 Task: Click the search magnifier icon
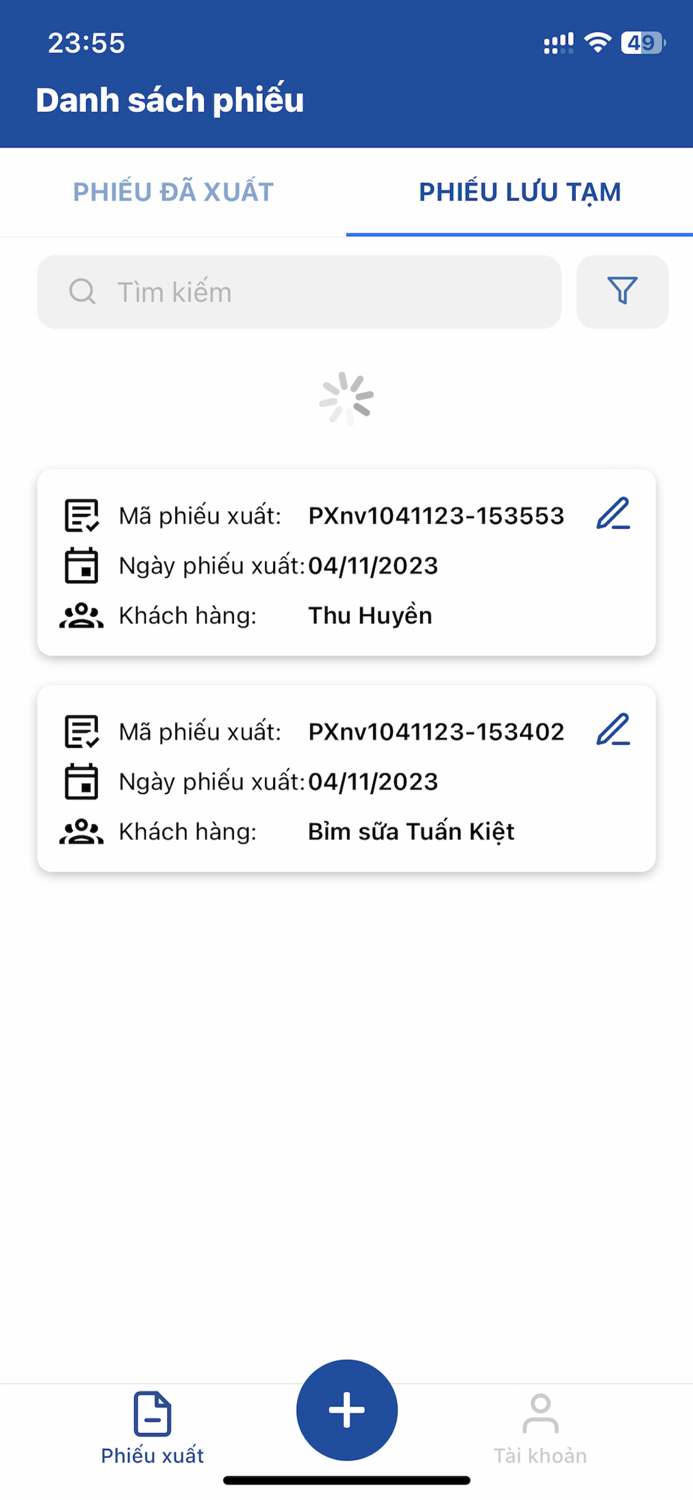tap(81, 291)
